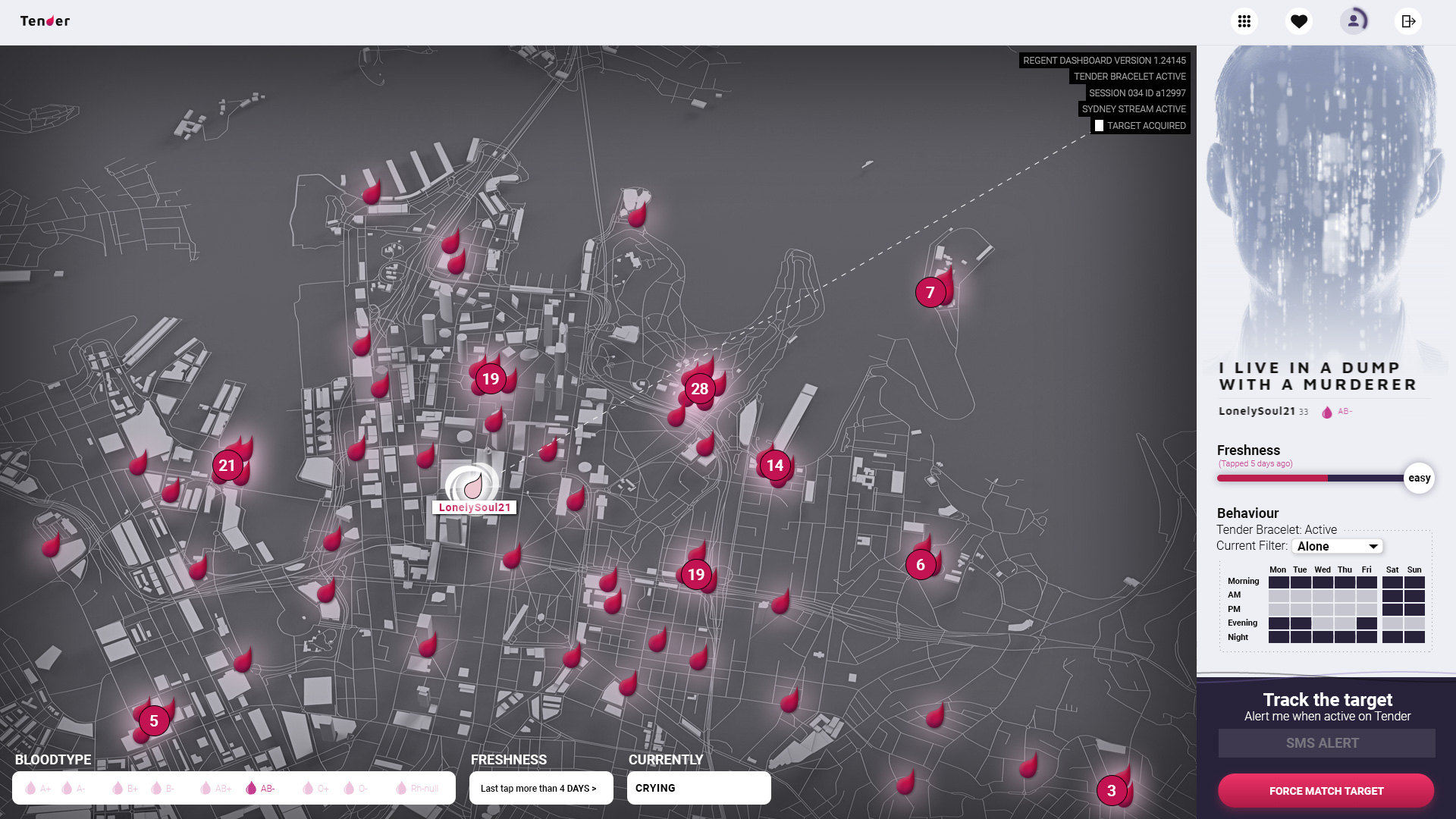Click the cluster marker numbered 21
This screenshot has width=1456, height=819.
click(227, 466)
